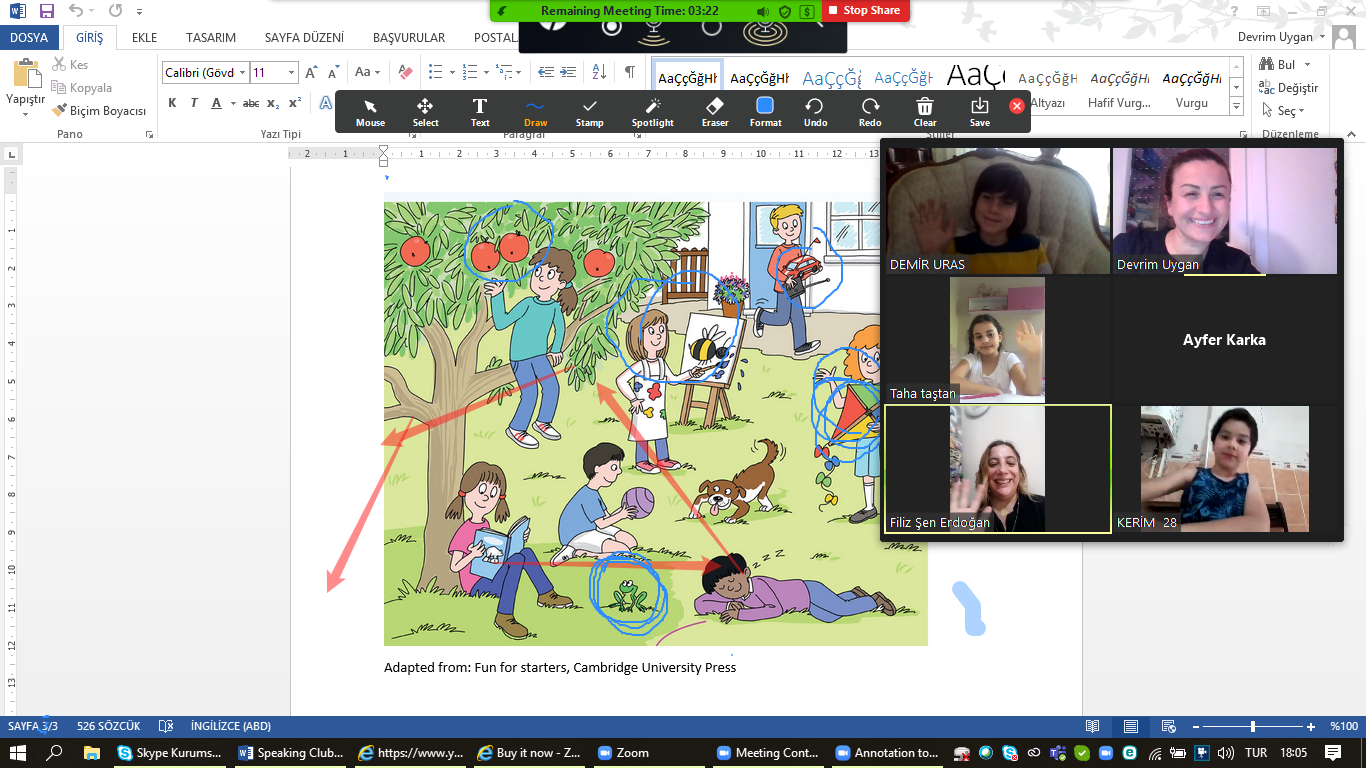Click Kes to cut selection
Viewport: 1366px width, 768px height.
(70, 65)
